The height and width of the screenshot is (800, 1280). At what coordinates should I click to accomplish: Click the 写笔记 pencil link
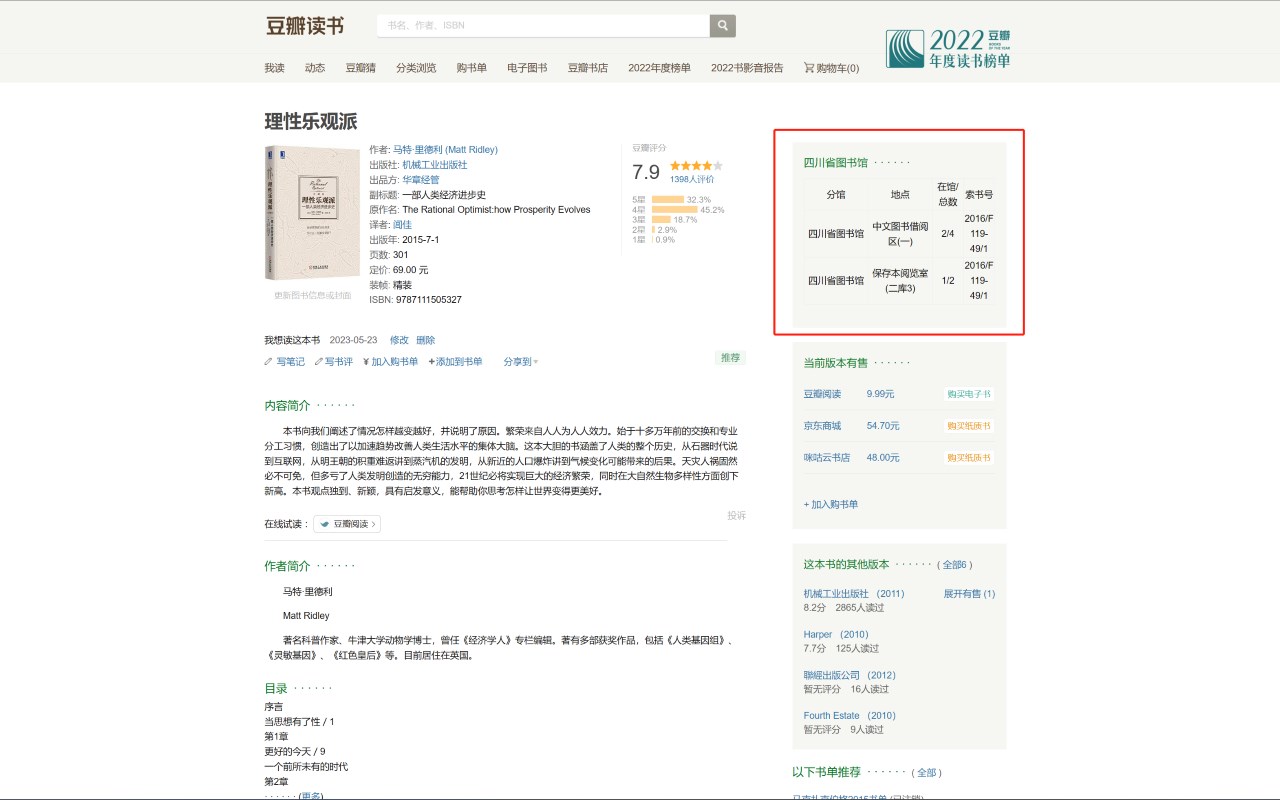point(285,362)
